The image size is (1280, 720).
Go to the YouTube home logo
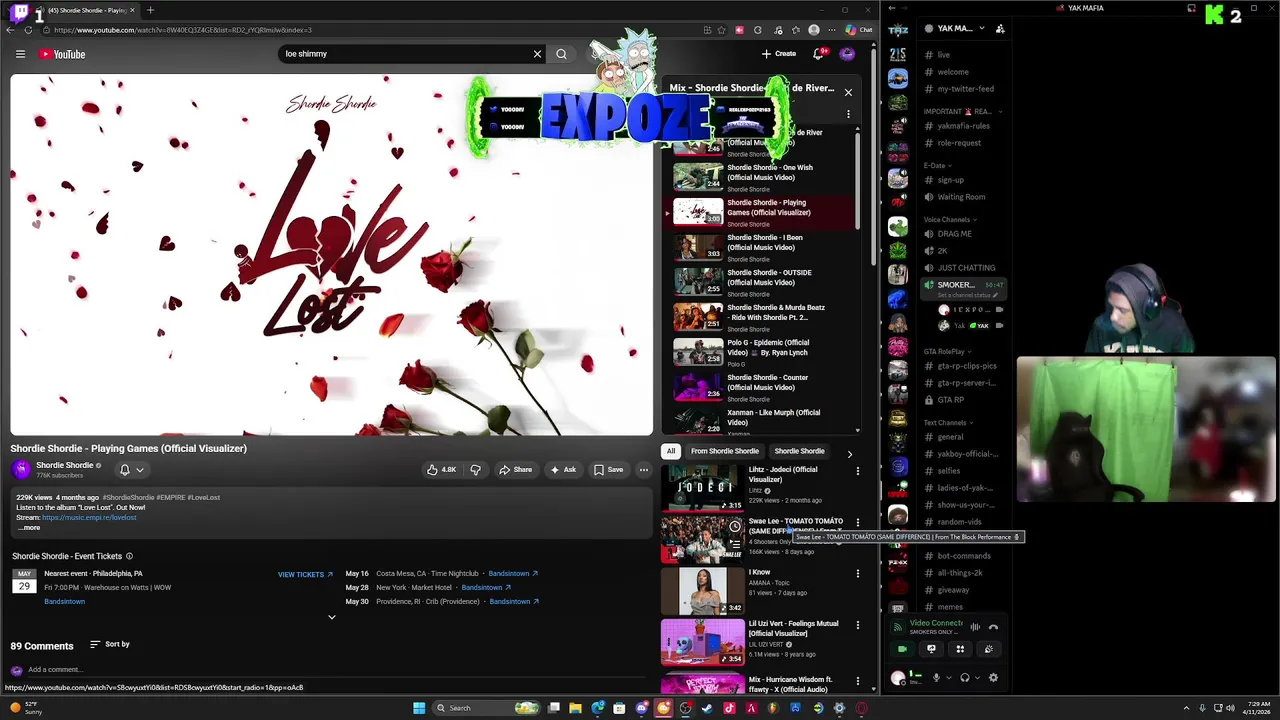point(62,54)
